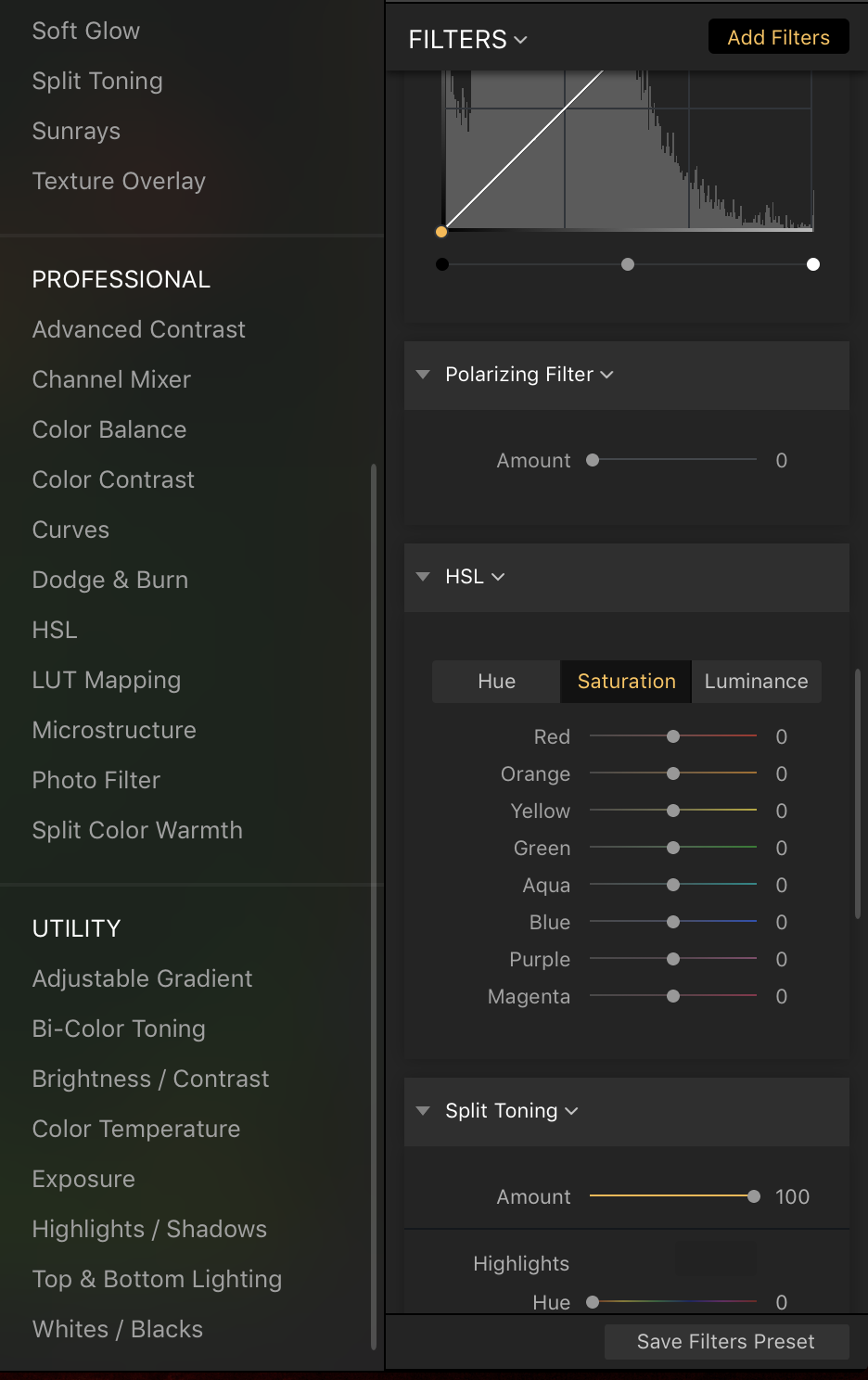Choose the Channel Mixer filter

111,379
